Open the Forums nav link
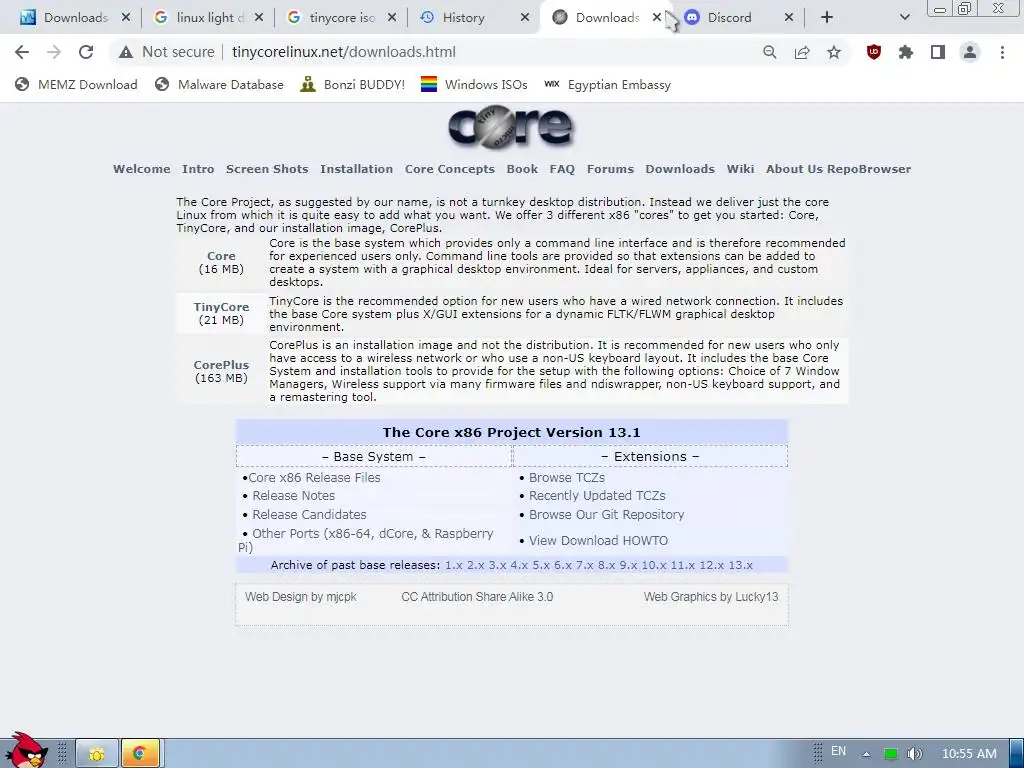Image resolution: width=1024 pixels, height=768 pixels. pos(610,168)
